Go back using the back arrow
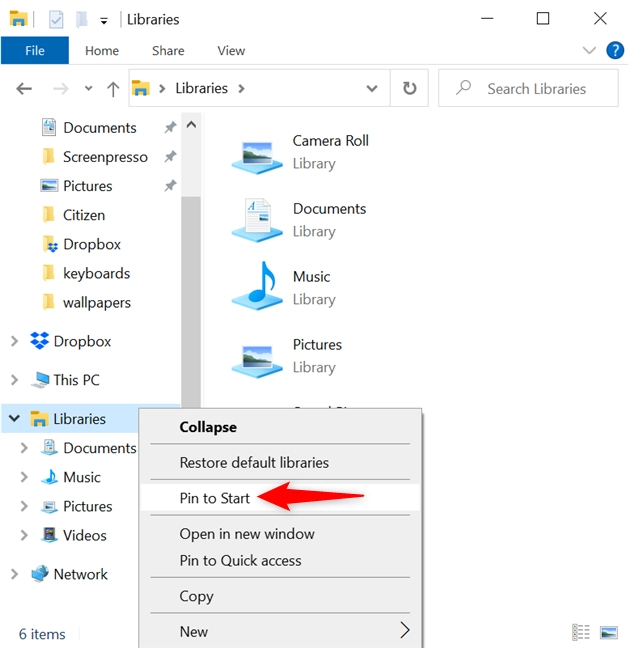This screenshot has height=648, width=629. (x=24, y=88)
